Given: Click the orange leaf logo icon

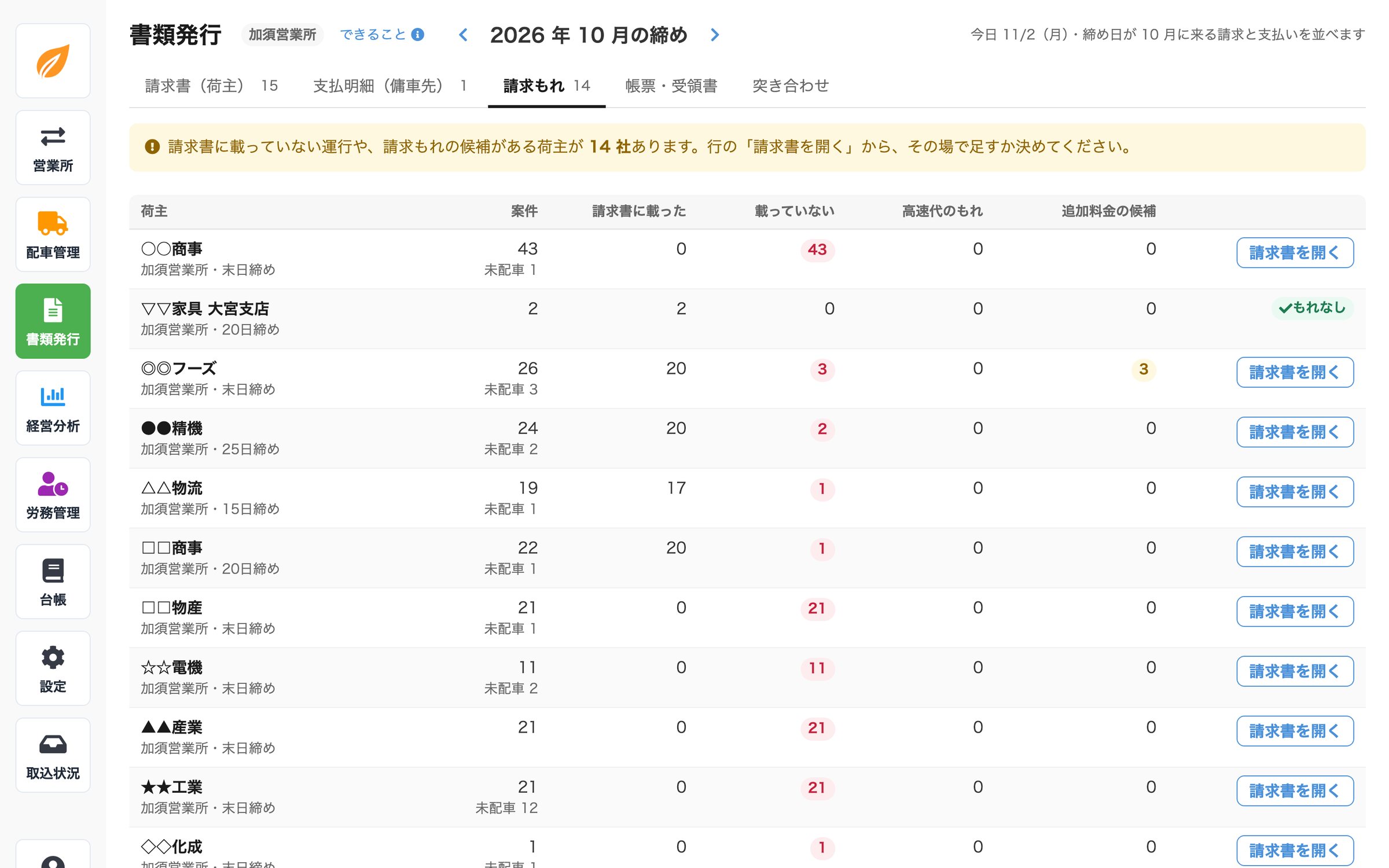Looking at the screenshot, I should (53, 61).
